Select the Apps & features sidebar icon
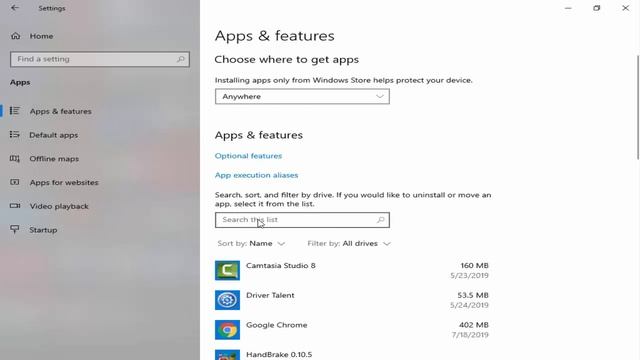The height and width of the screenshot is (360, 640). click(15, 111)
